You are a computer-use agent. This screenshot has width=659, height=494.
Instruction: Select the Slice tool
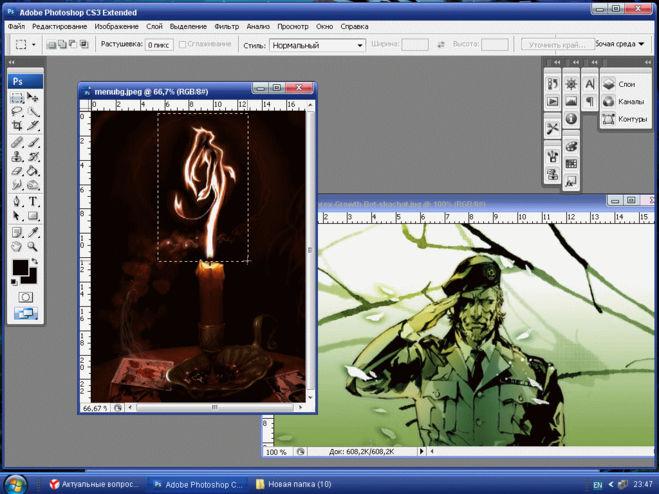tap(33, 125)
